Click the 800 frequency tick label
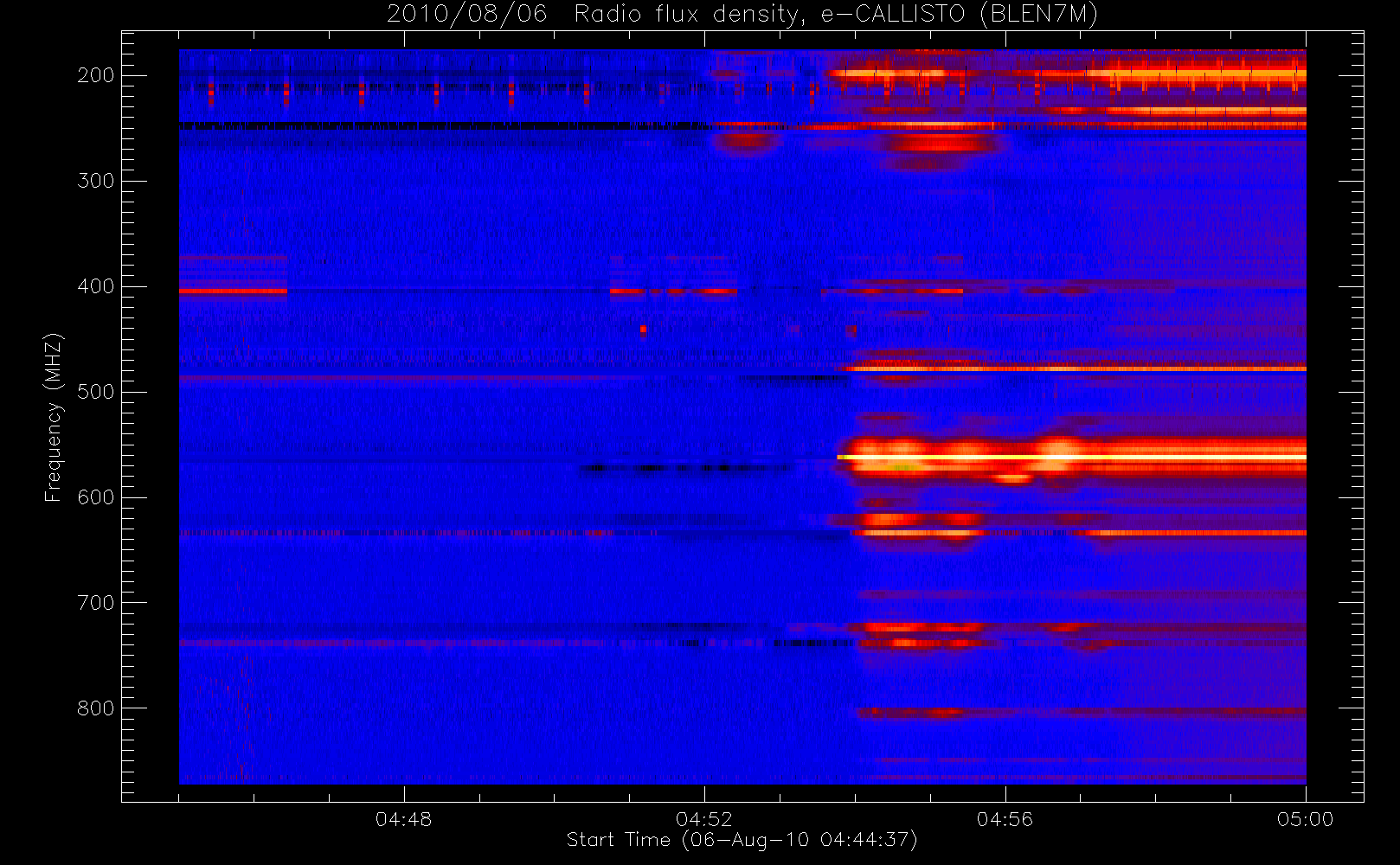Viewport: 1400px width, 865px height. click(96, 708)
